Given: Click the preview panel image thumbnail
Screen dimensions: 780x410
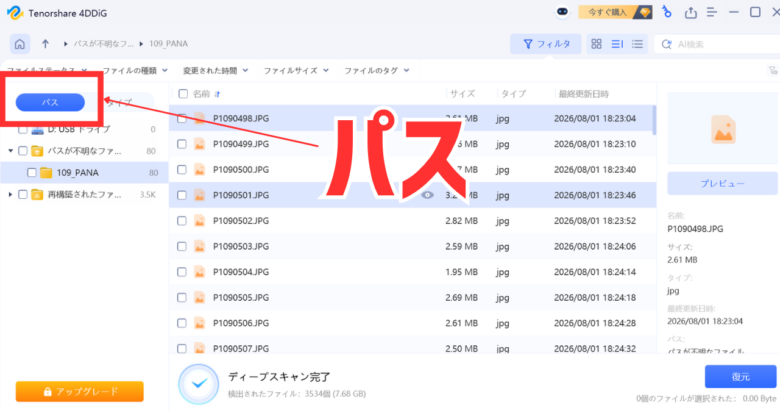Looking at the screenshot, I should tap(723, 129).
